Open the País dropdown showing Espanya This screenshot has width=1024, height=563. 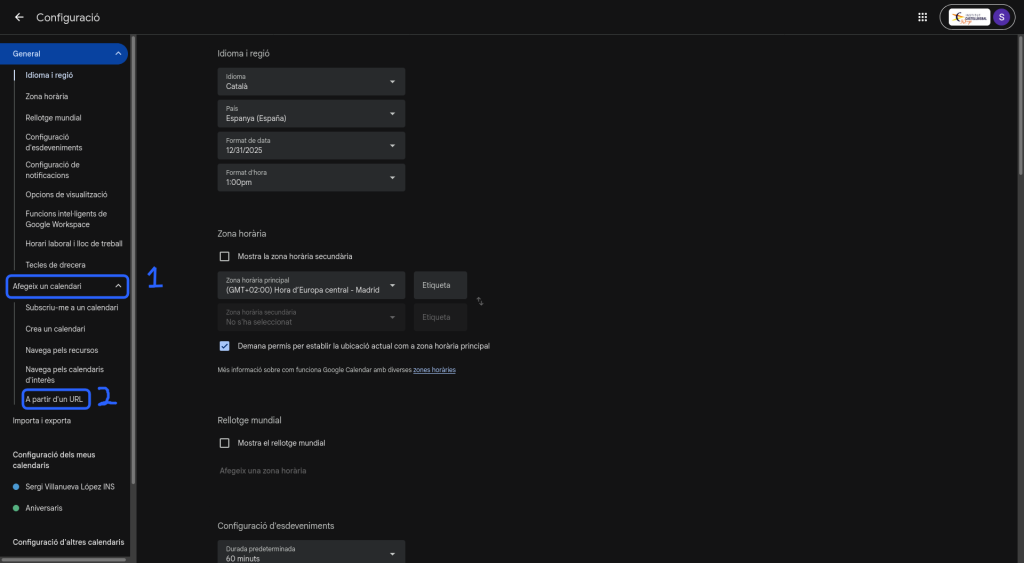pyautogui.click(x=311, y=114)
